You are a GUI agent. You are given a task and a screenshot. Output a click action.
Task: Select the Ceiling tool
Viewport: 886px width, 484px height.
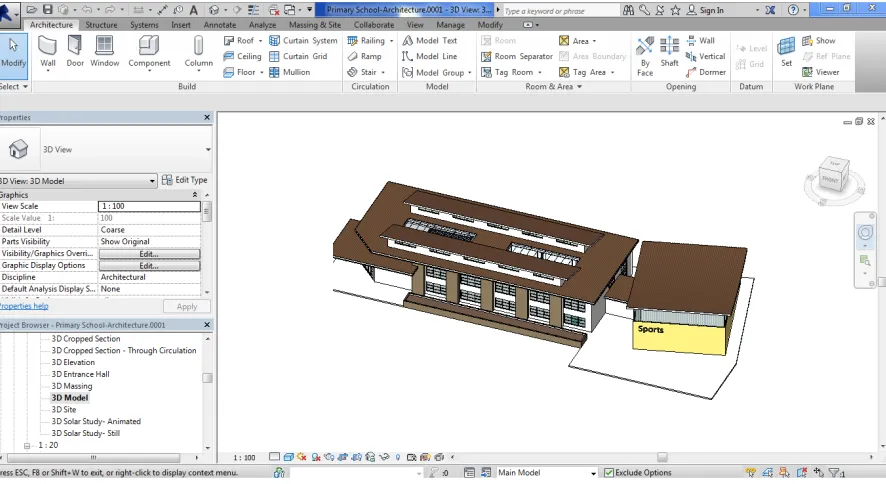pyautogui.click(x=242, y=56)
